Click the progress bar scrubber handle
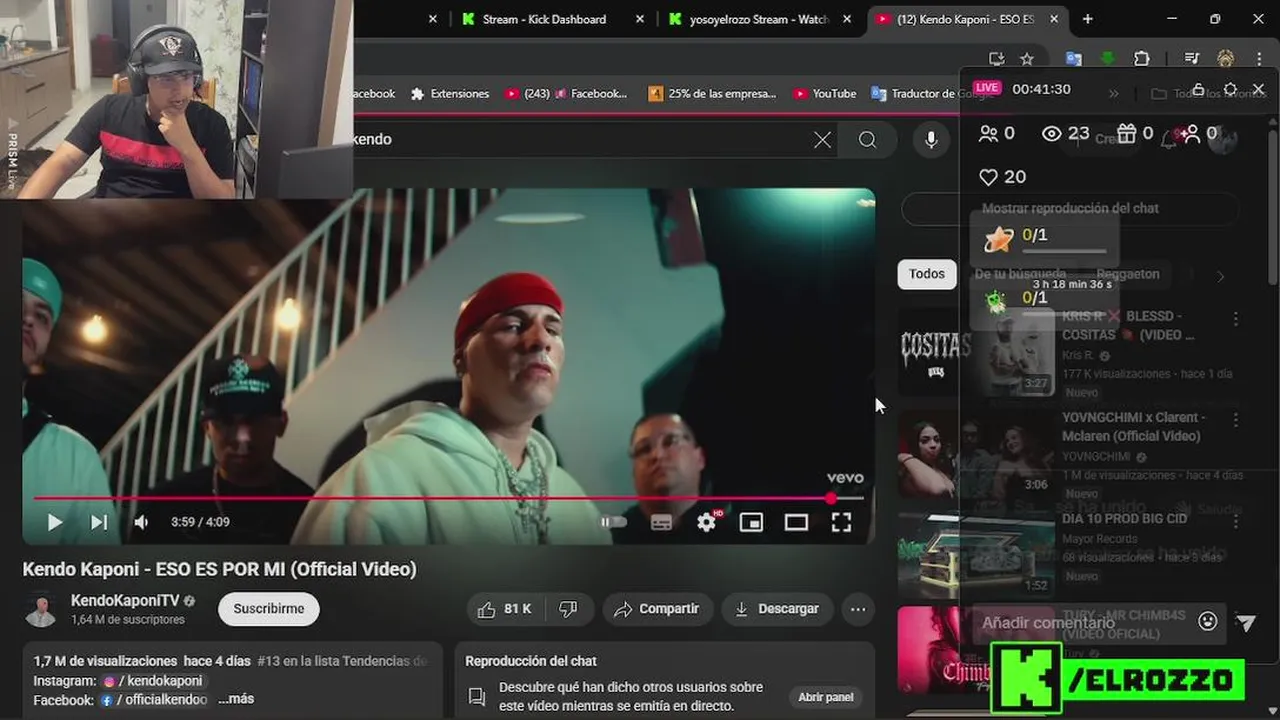The height and width of the screenshot is (720, 1280). 831,498
